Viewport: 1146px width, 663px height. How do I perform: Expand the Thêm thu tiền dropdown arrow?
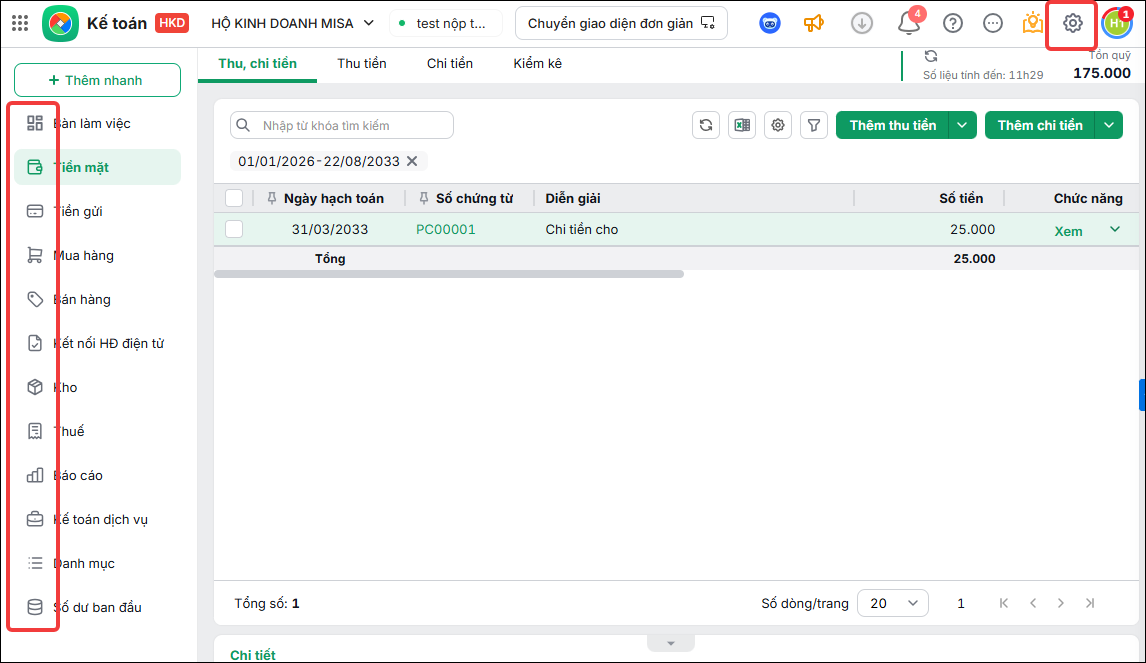click(x=963, y=125)
